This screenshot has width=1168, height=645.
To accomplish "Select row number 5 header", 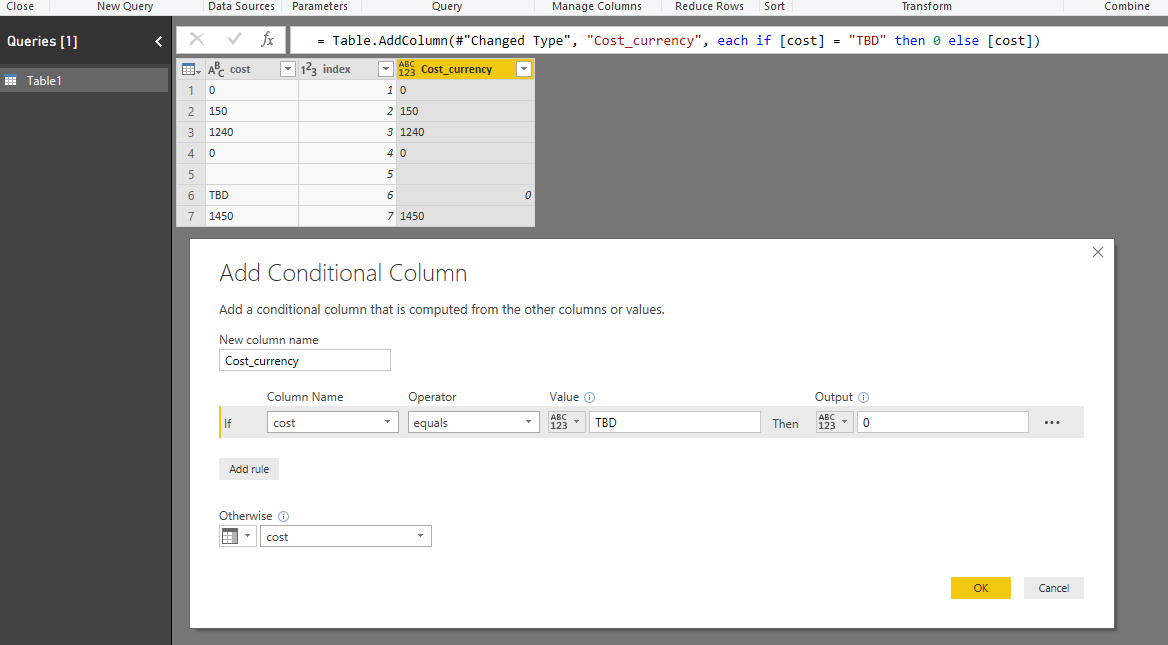I will [x=191, y=174].
